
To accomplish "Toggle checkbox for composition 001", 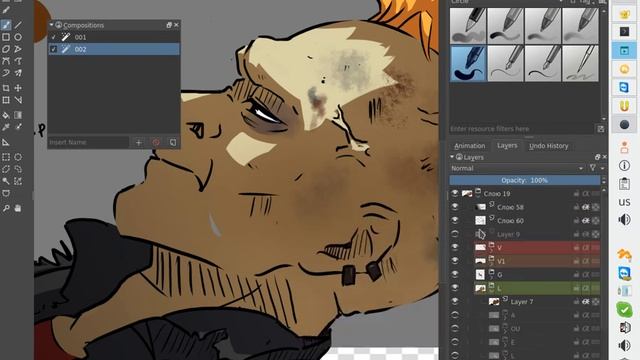I will [53, 37].
